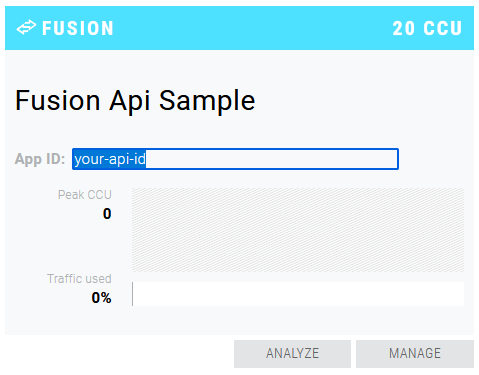Click the striped Peak CCU chart area

(x=298, y=230)
